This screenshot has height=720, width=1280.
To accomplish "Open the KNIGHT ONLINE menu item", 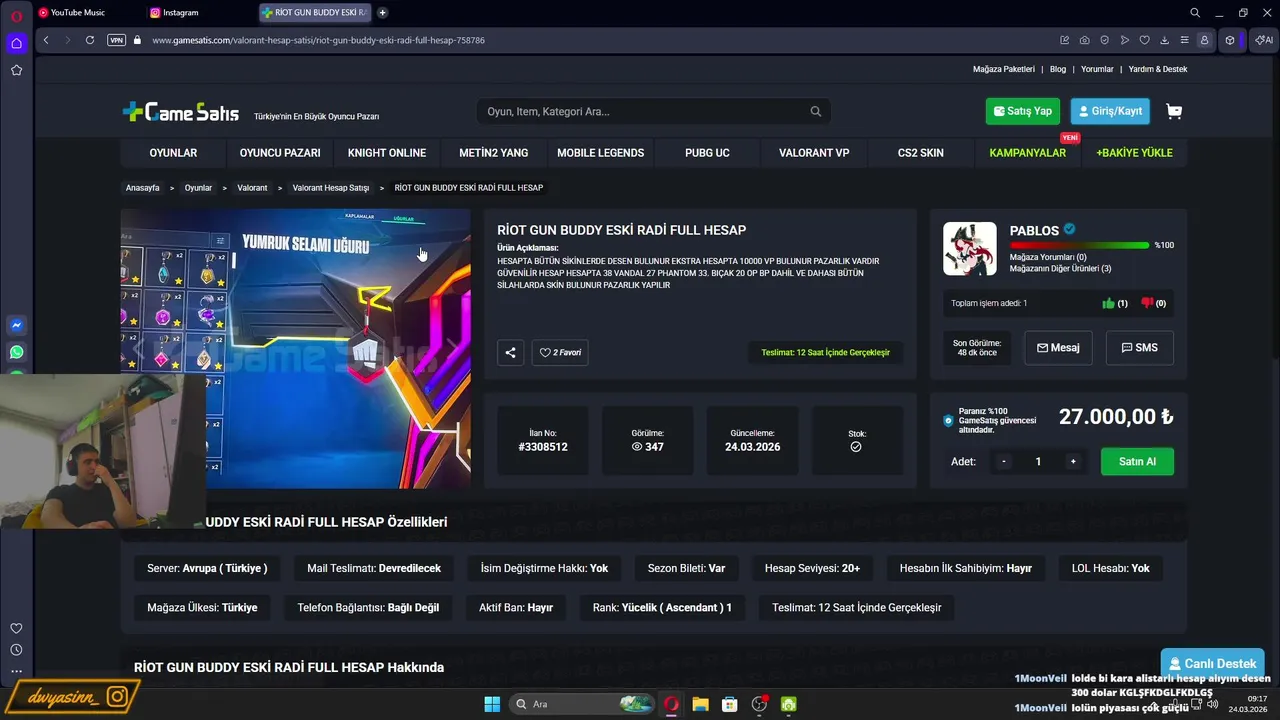I will (387, 153).
